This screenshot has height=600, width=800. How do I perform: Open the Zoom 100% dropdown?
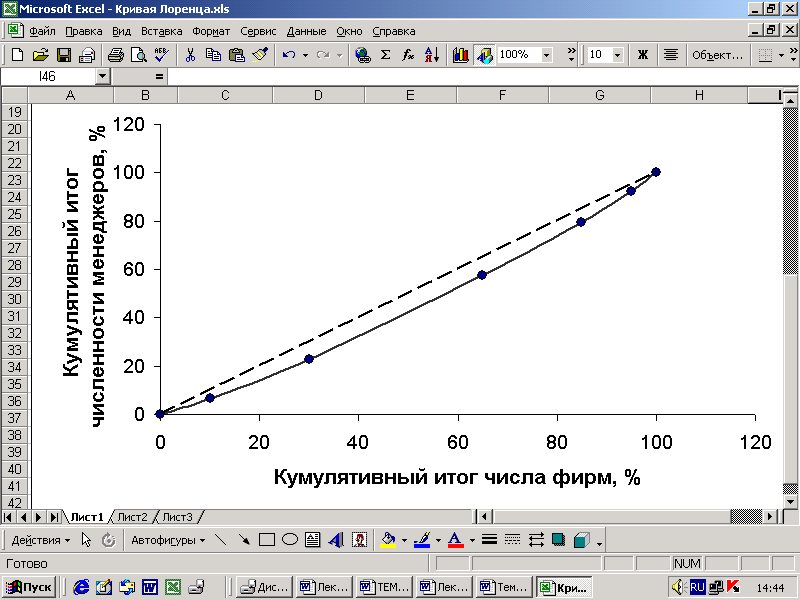tap(547, 55)
